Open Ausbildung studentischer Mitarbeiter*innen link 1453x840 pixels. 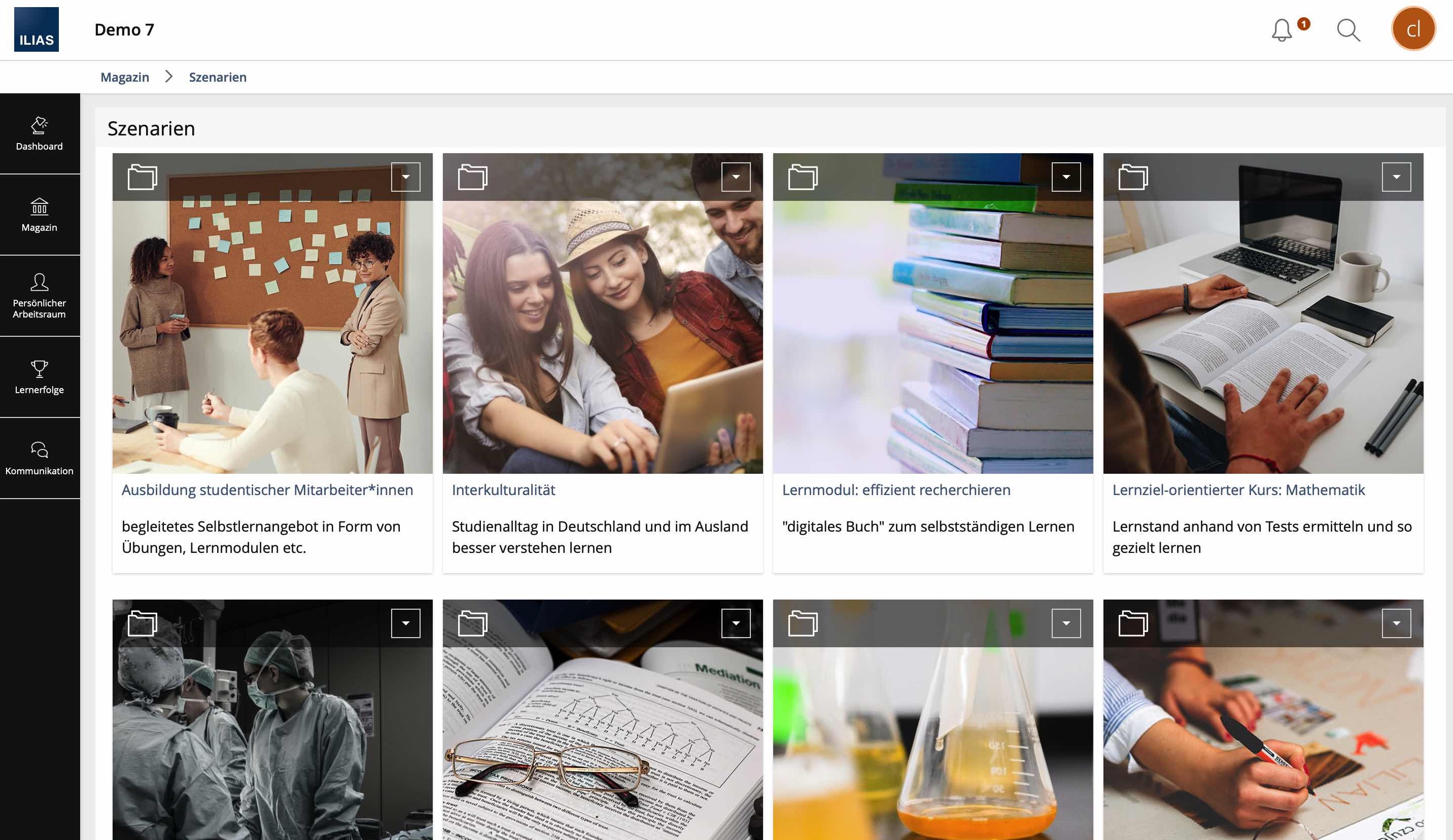coord(267,490)
